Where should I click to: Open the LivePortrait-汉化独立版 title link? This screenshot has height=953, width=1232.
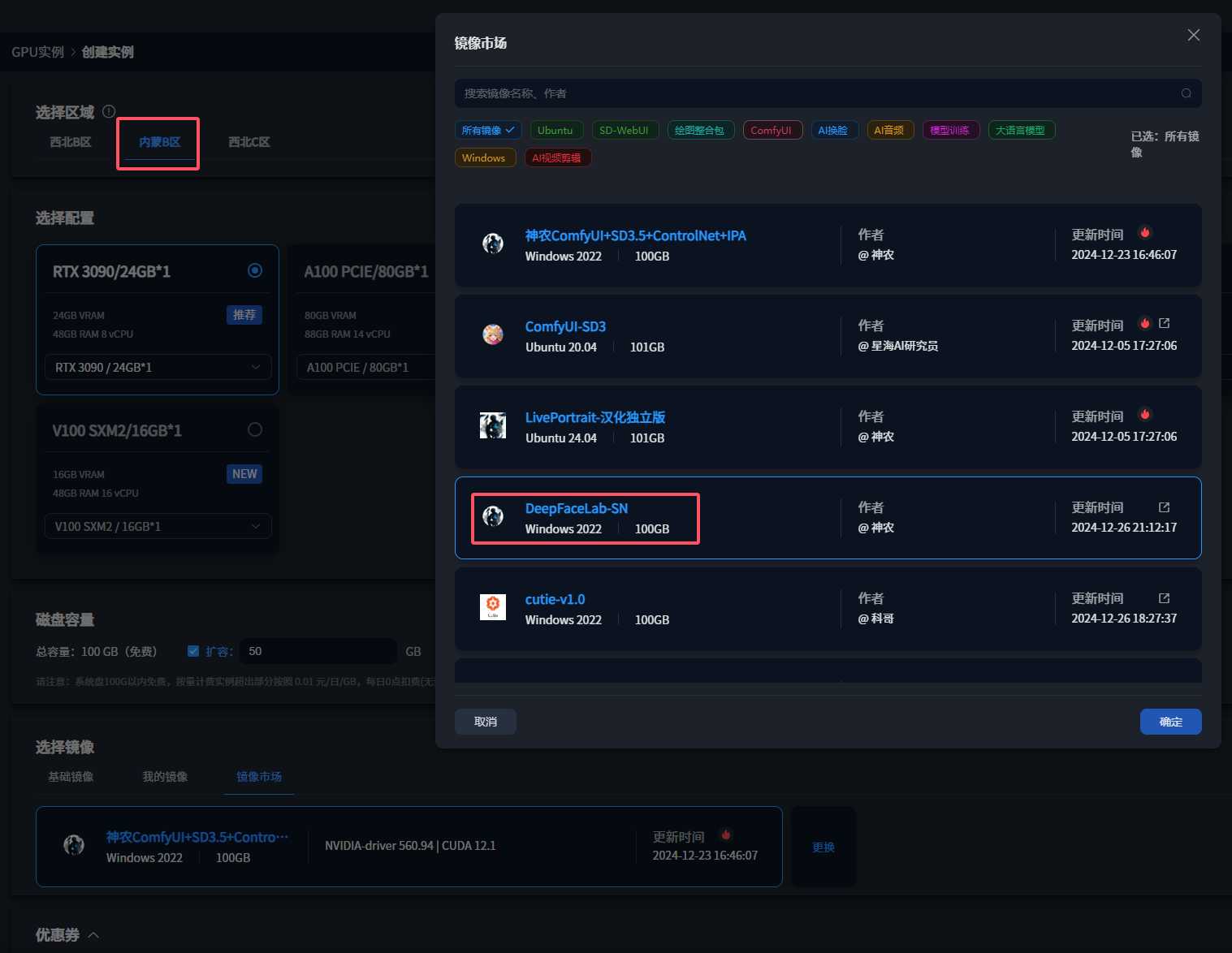595,417
